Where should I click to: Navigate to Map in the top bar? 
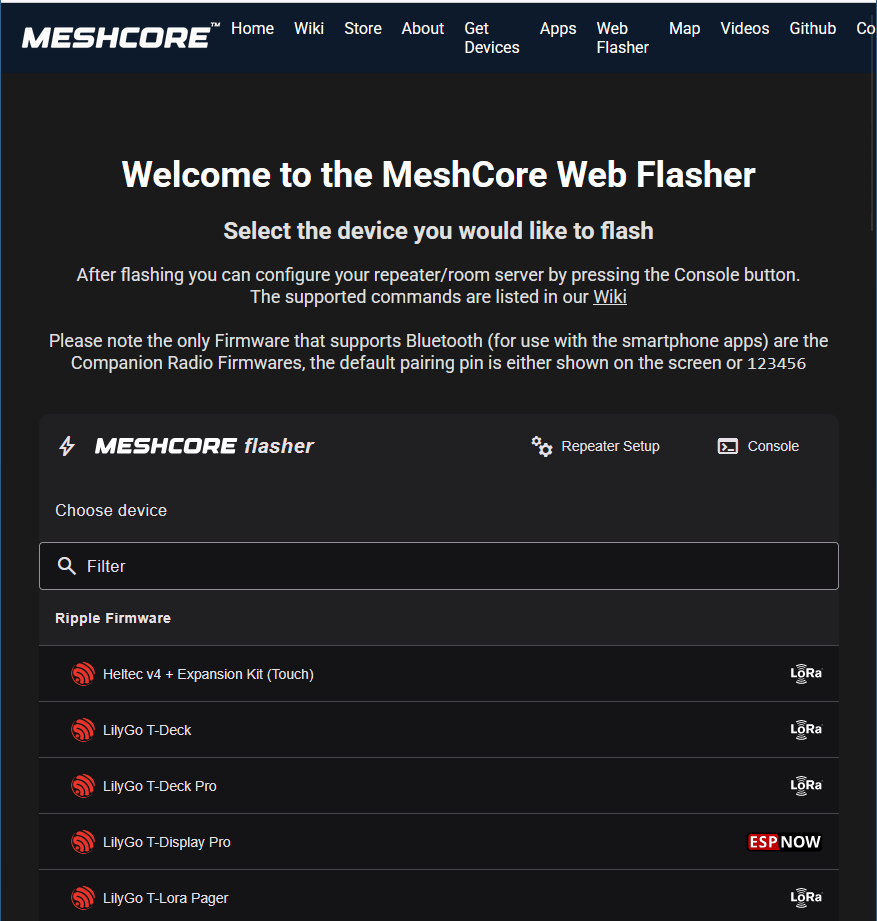pos(684,28)
